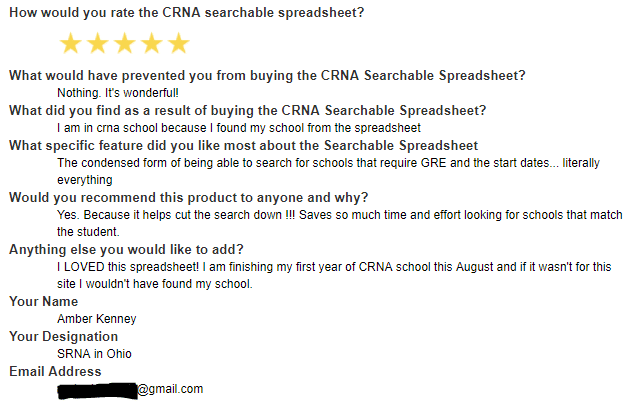Click the 'How would you rate' question heading
Image resolution: width=636 pixels, height=404 pixels.
(x=187, y=13)
